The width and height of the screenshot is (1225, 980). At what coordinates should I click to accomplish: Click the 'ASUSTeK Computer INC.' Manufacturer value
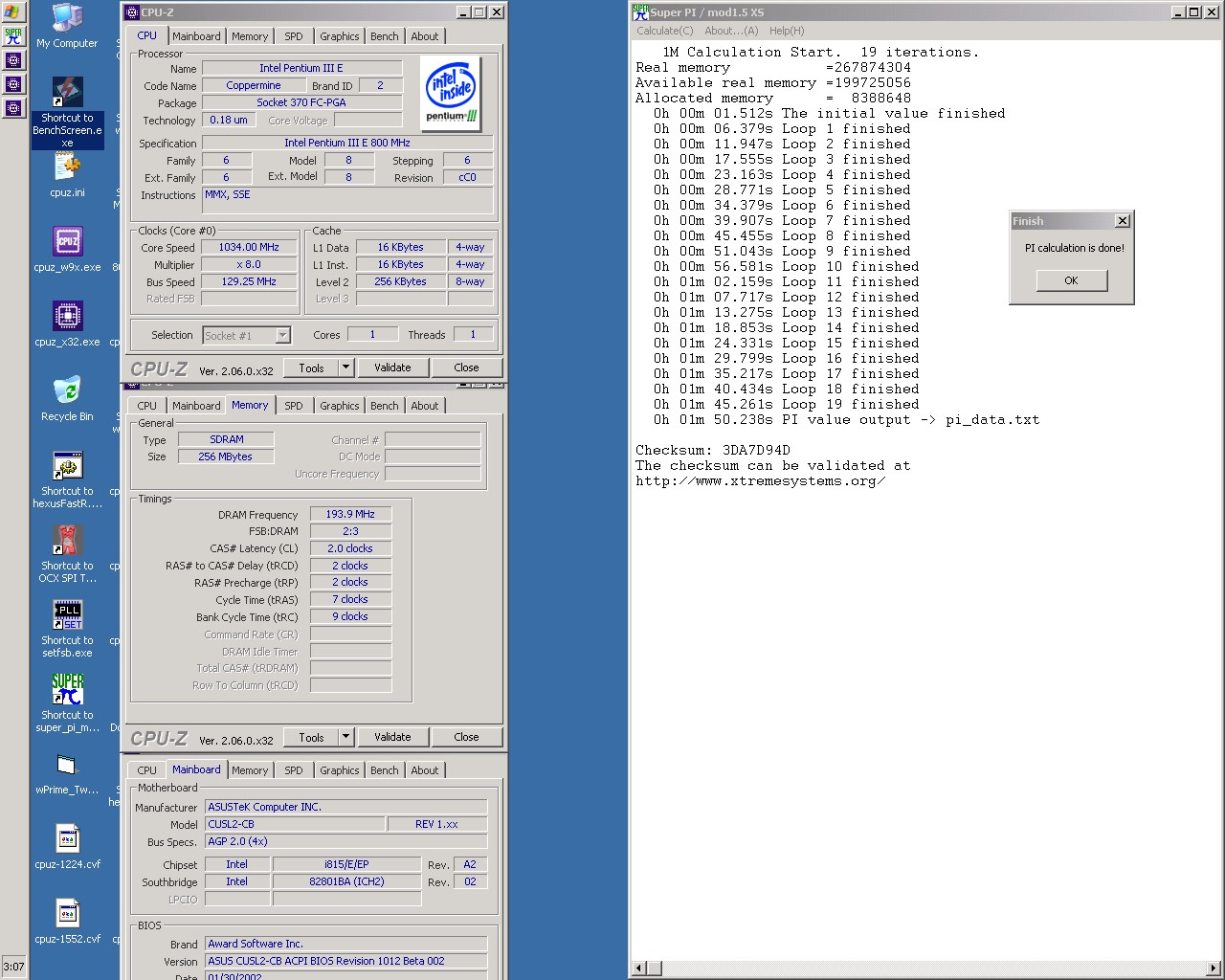pyautogui.click(x=346, y=807)
